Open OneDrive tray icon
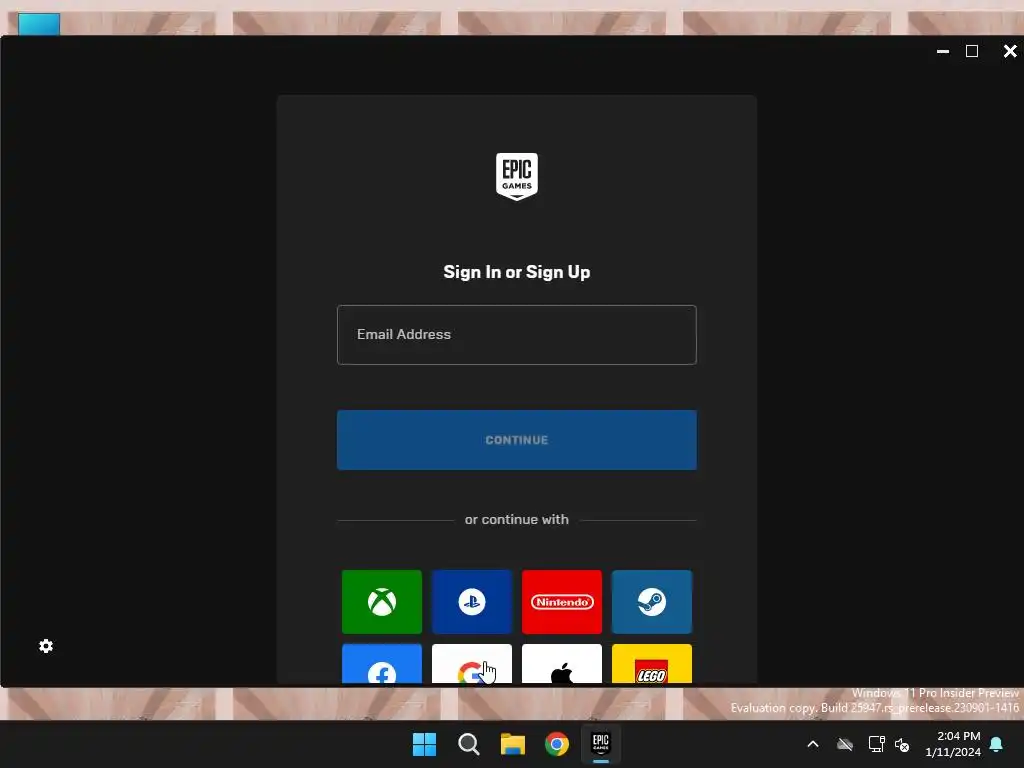 pyautogui.click(x=845, y=744)
